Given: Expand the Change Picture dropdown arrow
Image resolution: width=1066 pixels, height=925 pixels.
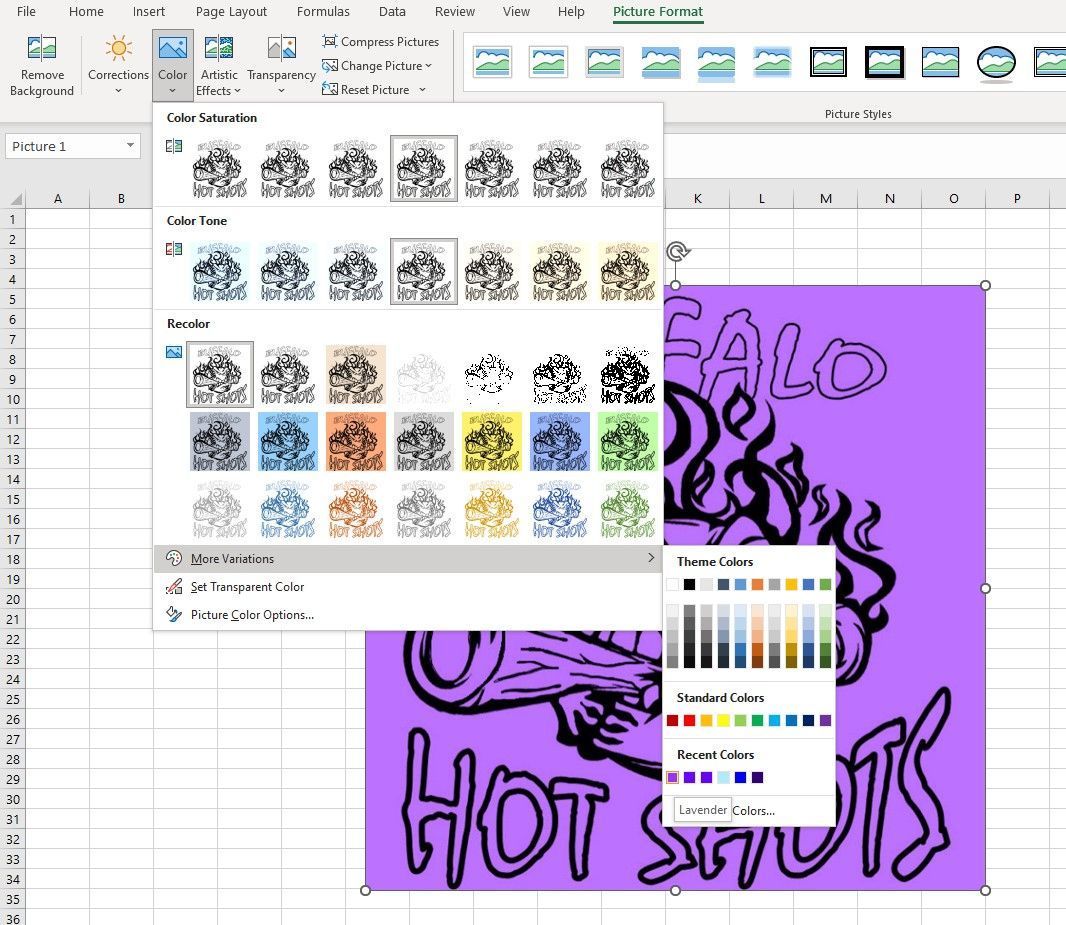Looking at the screenshot, I should tap(428, 66).
